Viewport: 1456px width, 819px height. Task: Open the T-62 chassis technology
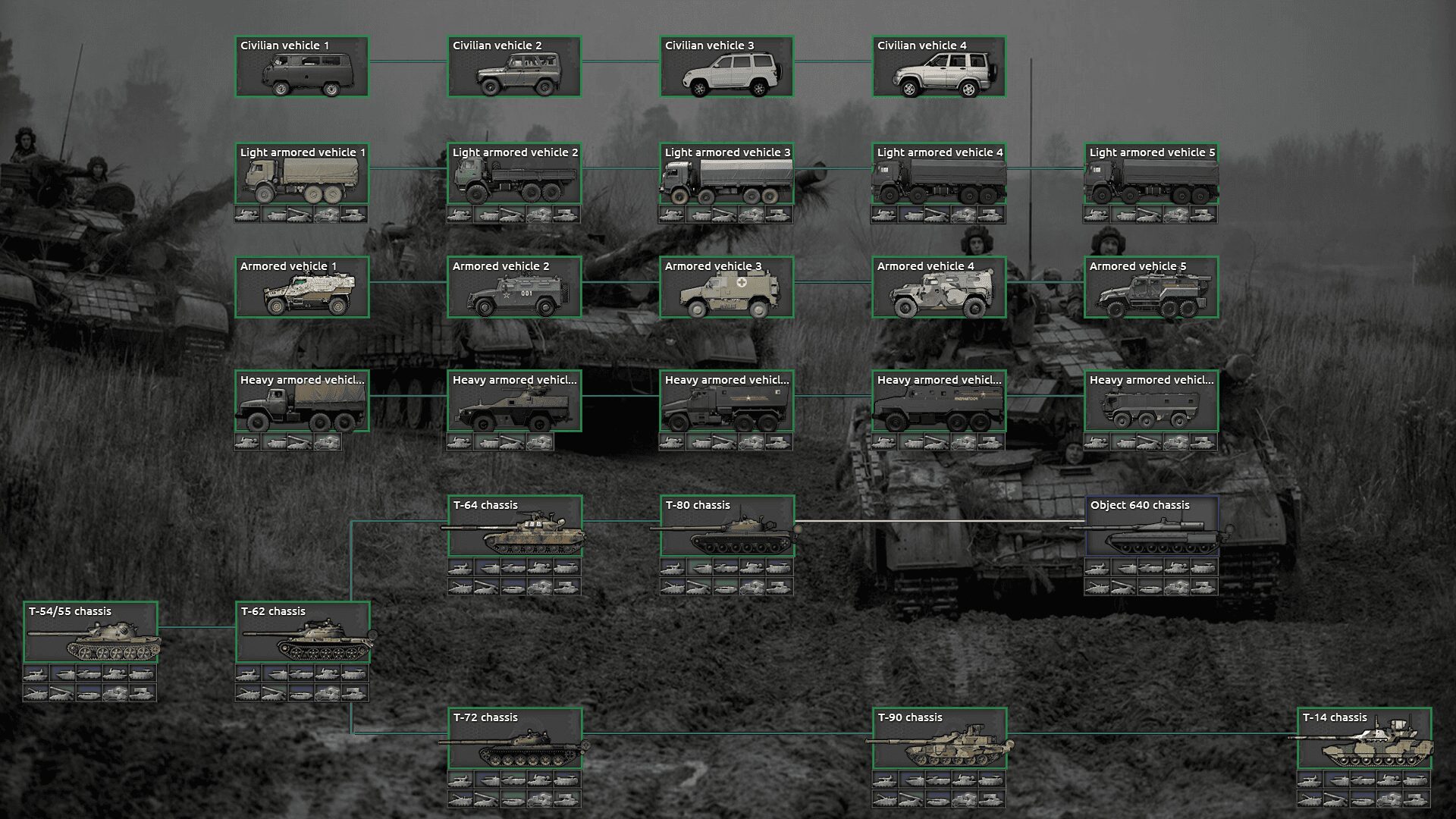coord(303,632)
